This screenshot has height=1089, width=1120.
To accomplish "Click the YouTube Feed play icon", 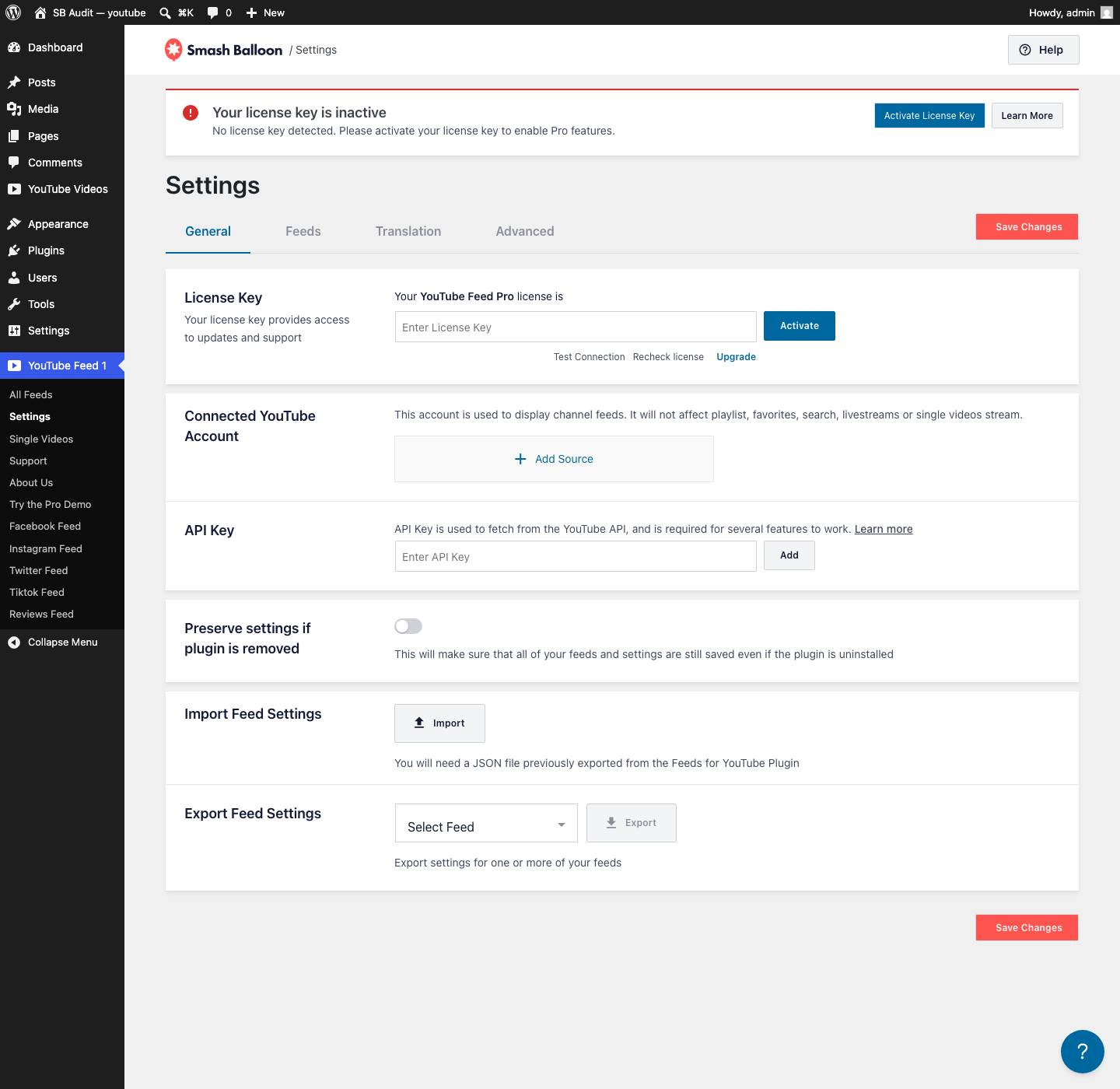I will pyautogui.click(x=14, y=366).
